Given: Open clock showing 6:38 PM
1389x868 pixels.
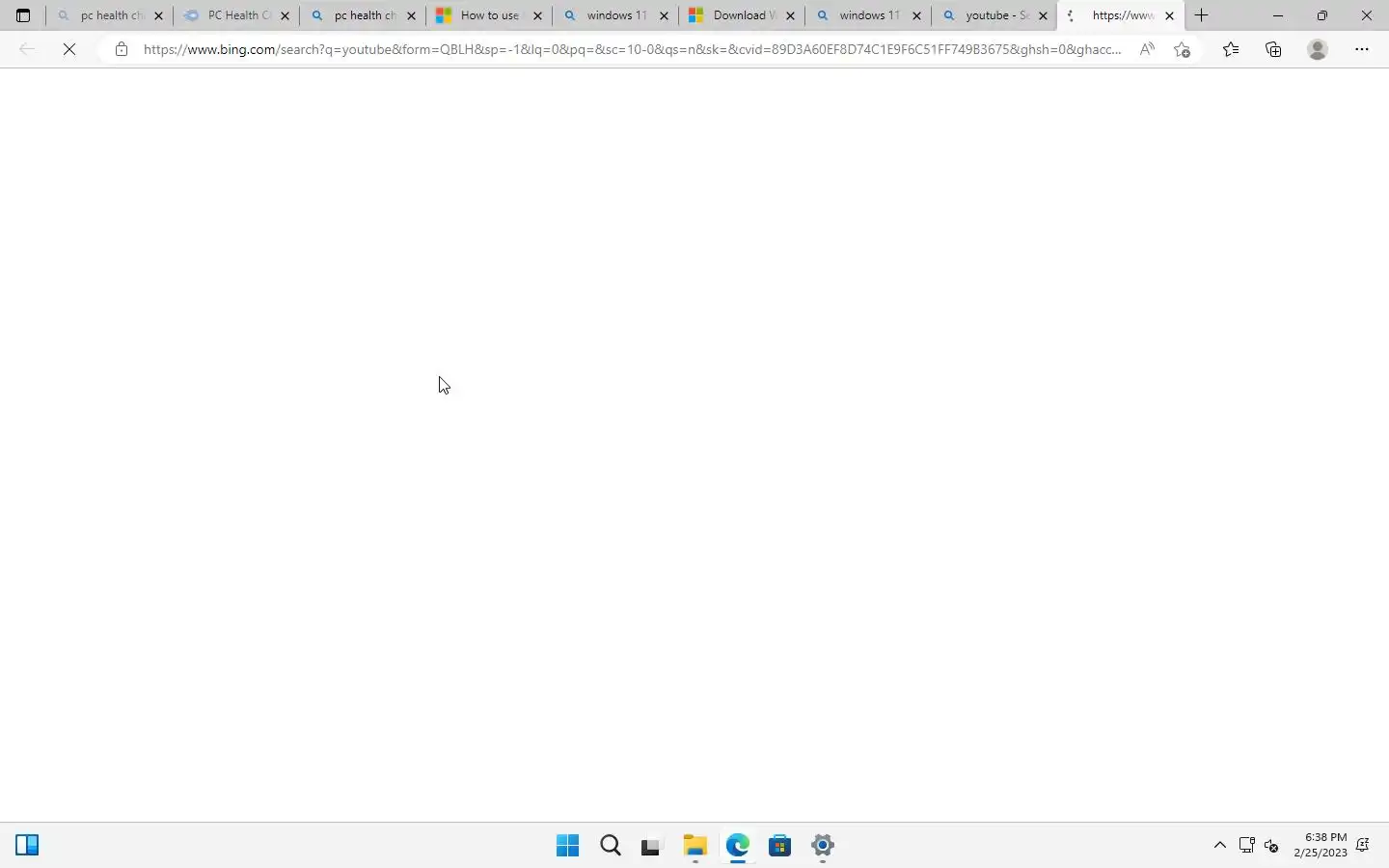Looking at the screenshot, I should tap(1321, 845).
